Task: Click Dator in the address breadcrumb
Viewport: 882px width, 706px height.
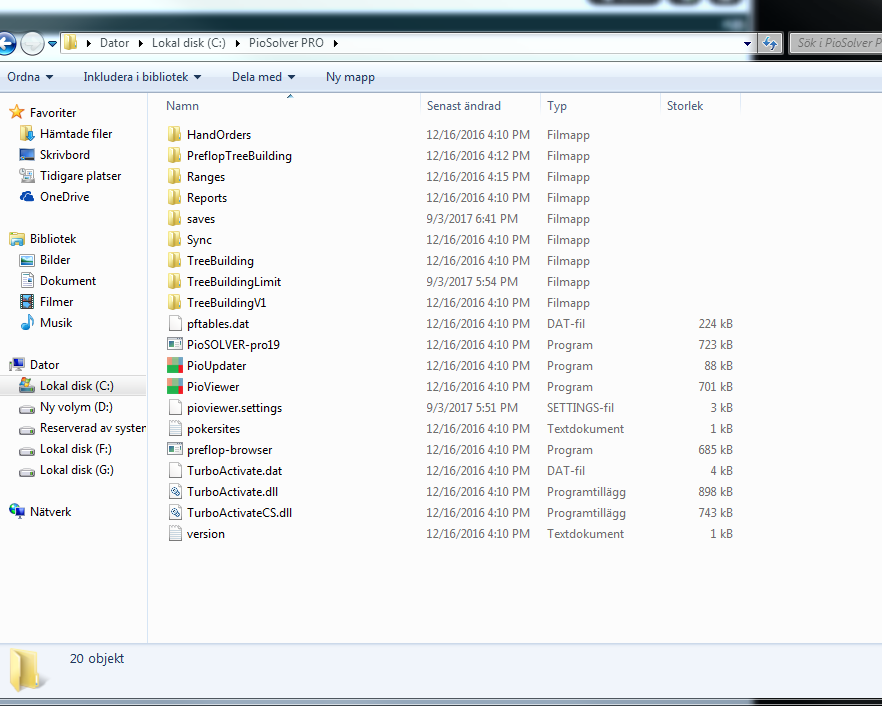Action: pyautogui.click(x=115, y=43)
